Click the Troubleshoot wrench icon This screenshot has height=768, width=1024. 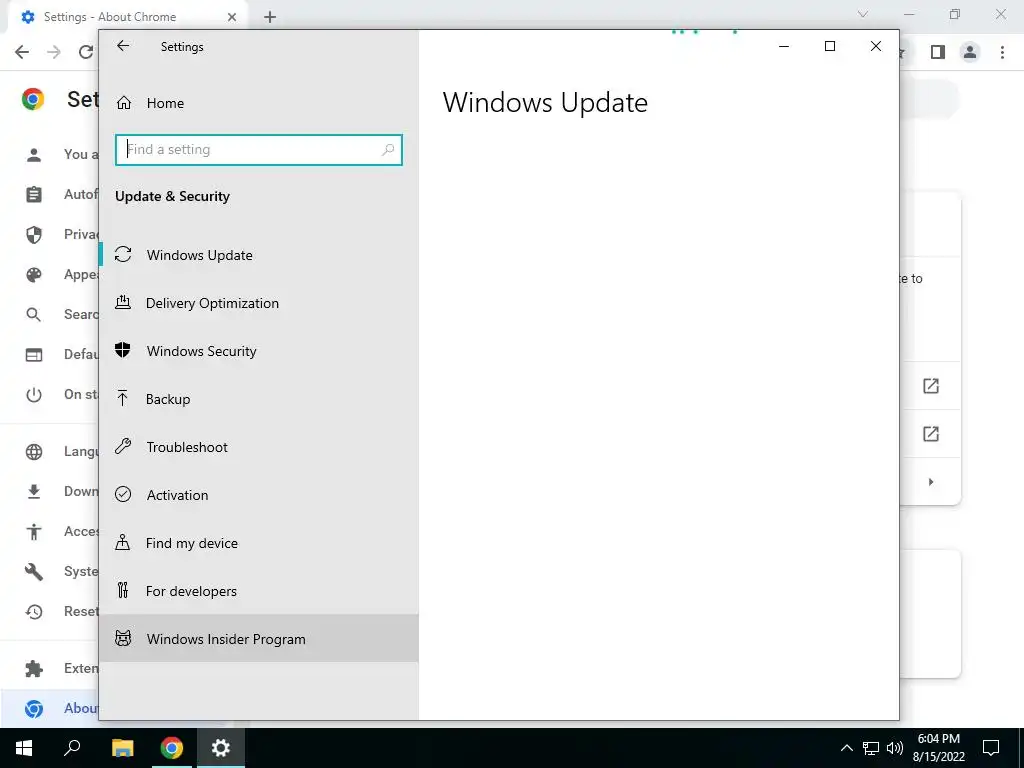pyautogui.click(x=123, y=446)
